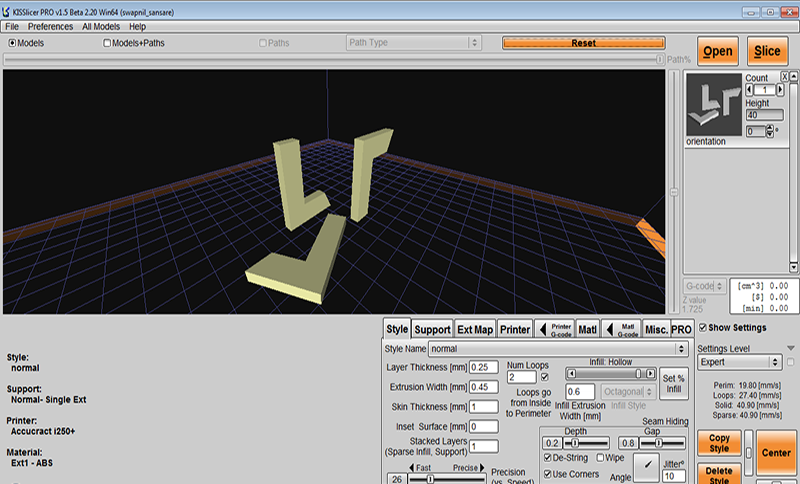The height and width of the screenshot is (484, 800).
Task: Click the Extrusion Width input field
Action: tap(484, 387)
